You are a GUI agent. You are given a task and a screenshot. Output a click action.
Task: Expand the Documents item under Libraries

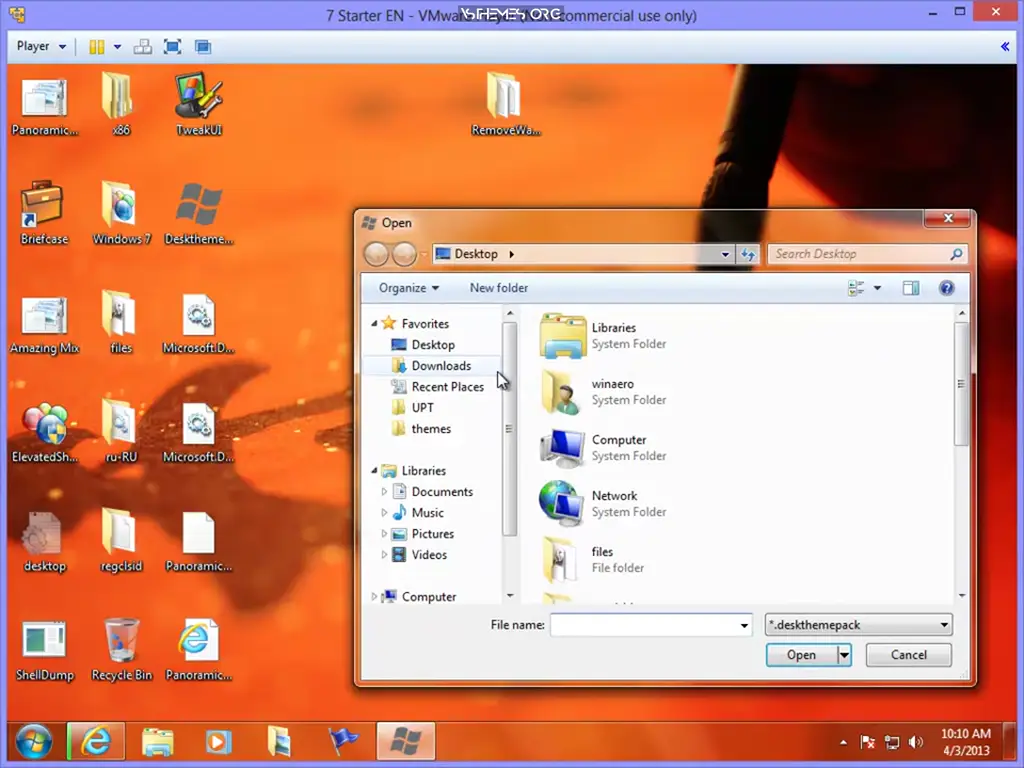(384, 491)
